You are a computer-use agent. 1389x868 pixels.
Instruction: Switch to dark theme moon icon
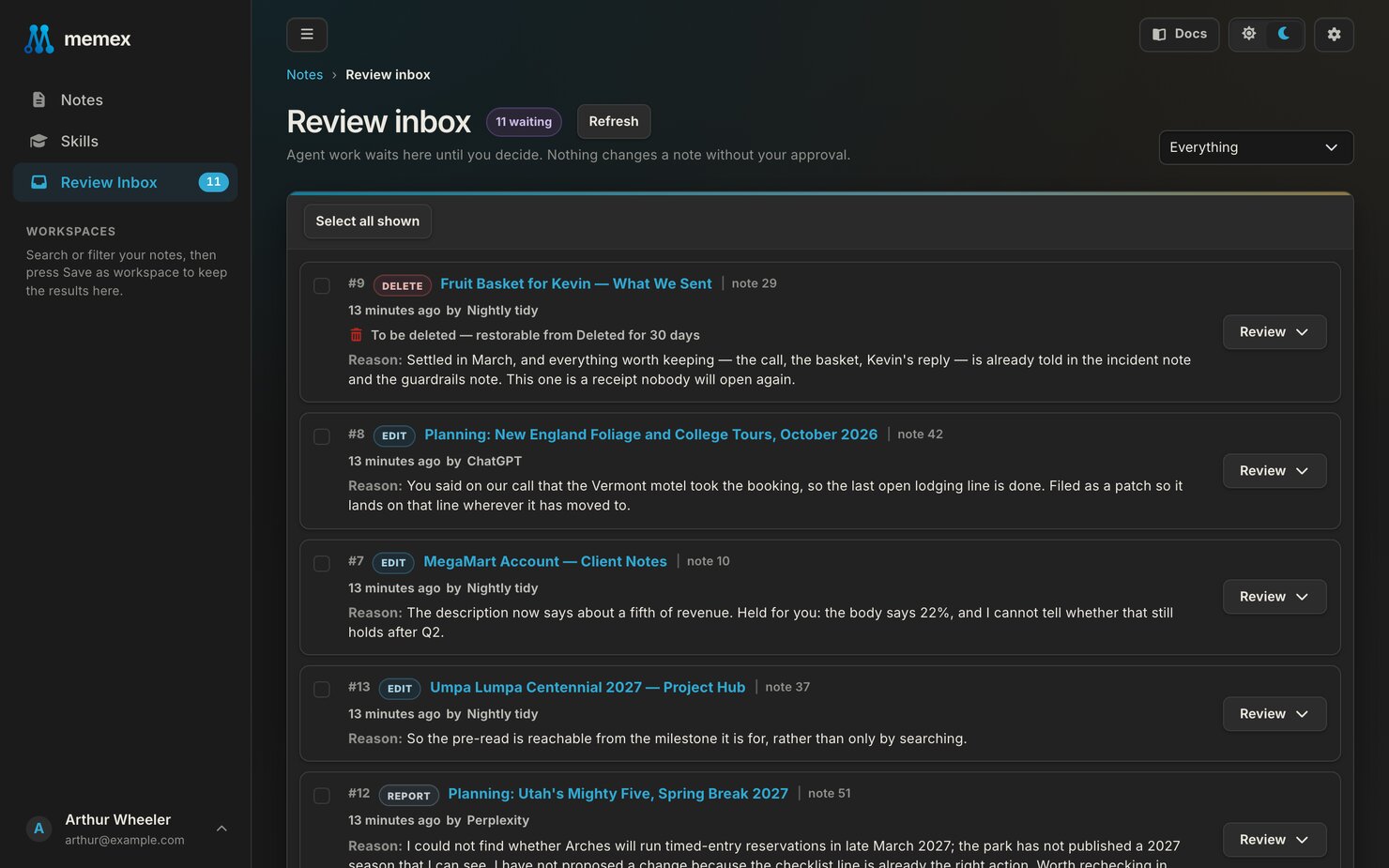[1284, 34]
